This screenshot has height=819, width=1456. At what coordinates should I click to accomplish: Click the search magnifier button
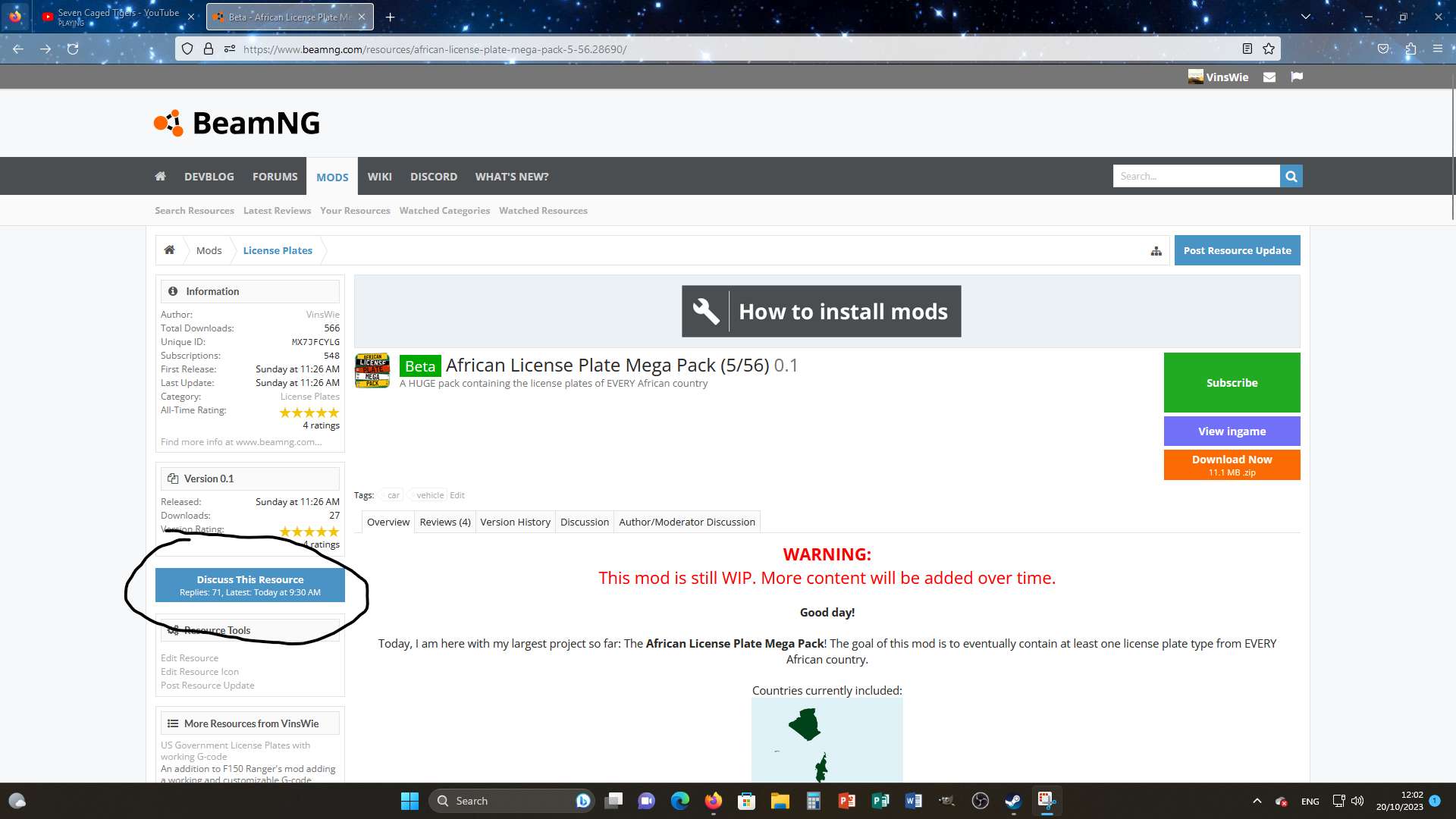[1291, 176]
